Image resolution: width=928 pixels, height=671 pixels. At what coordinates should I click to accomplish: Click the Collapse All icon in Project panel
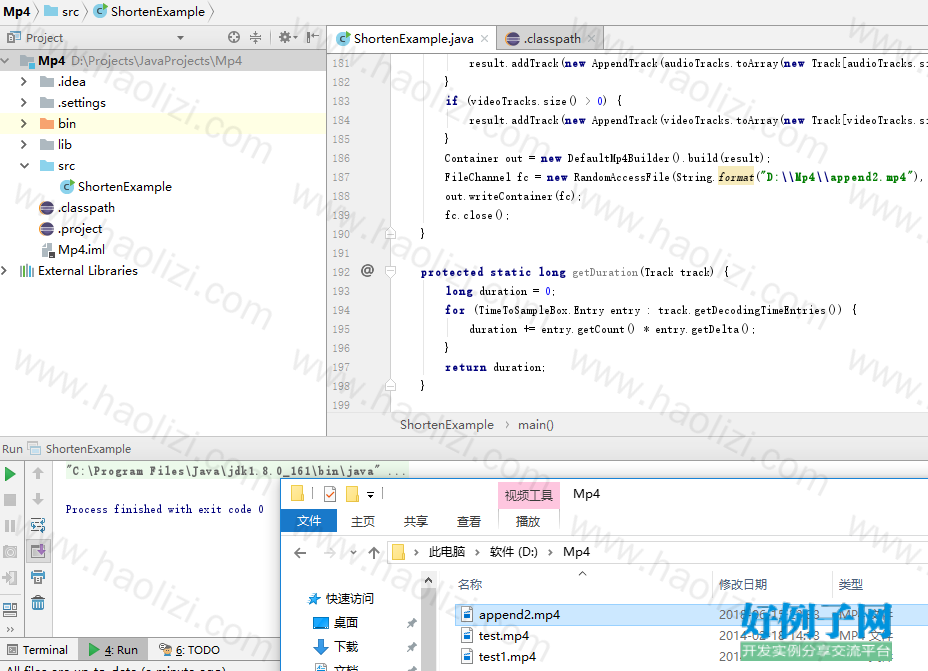[255, 37]
